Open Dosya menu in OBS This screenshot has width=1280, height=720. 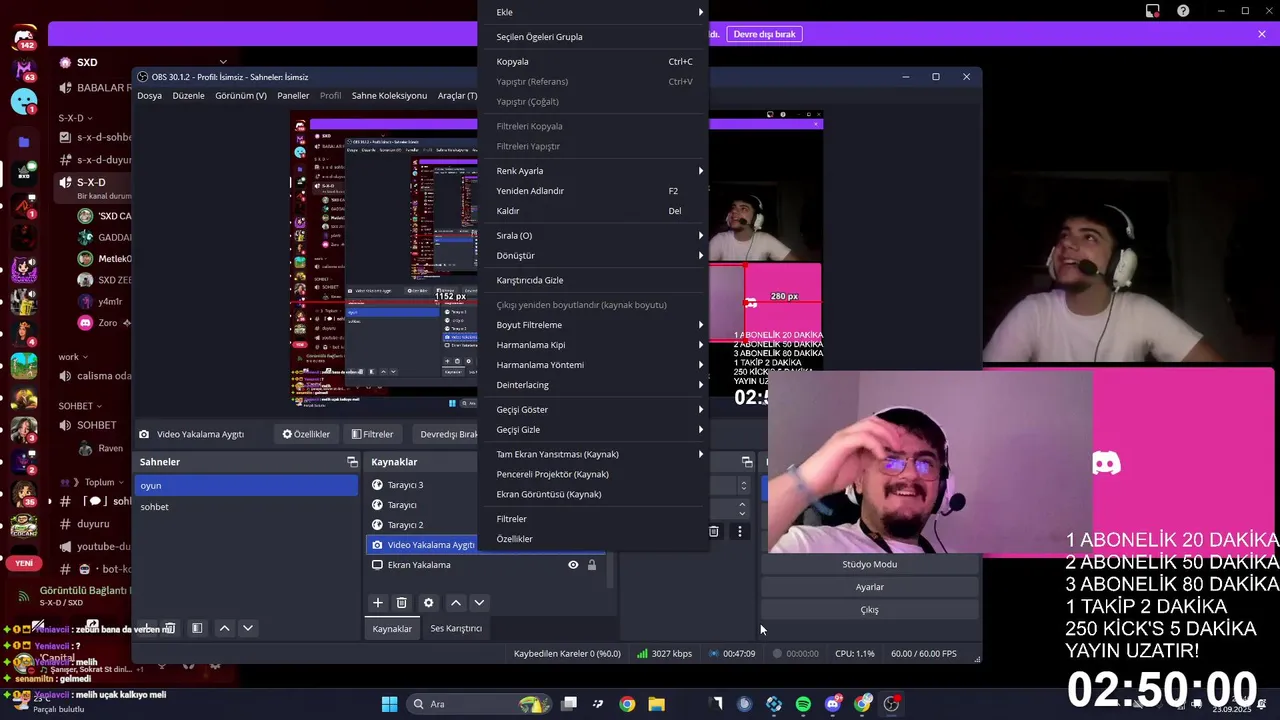coord(149,96)
